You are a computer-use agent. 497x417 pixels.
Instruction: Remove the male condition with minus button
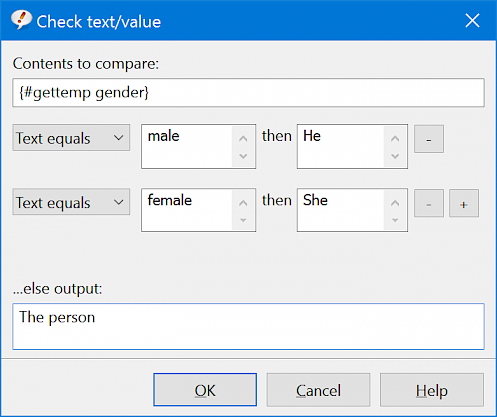429,139
